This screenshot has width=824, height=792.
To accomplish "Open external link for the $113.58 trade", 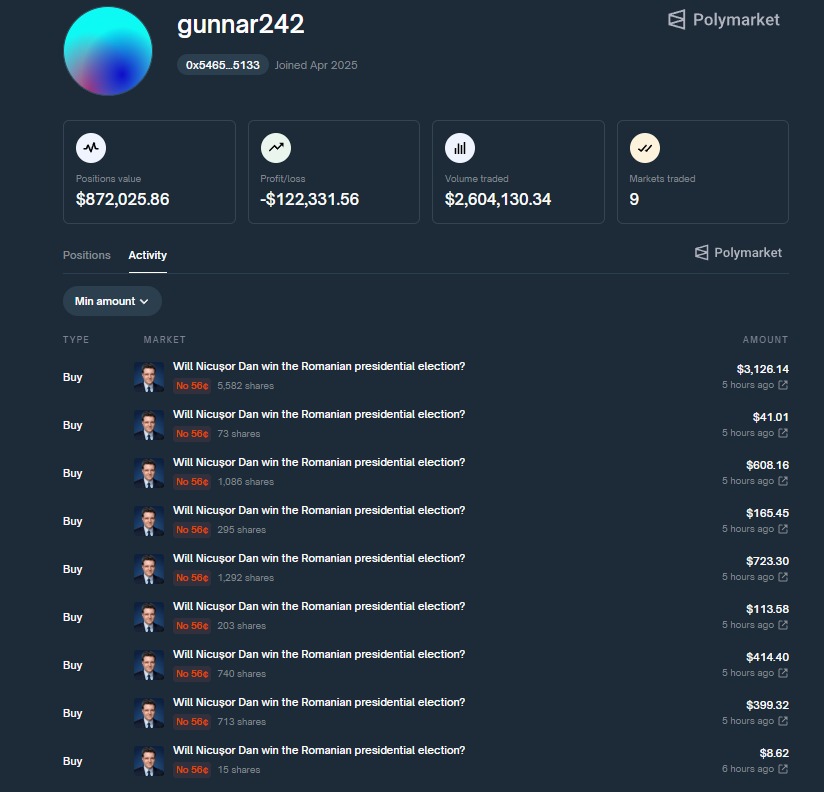I will point(783,624).
